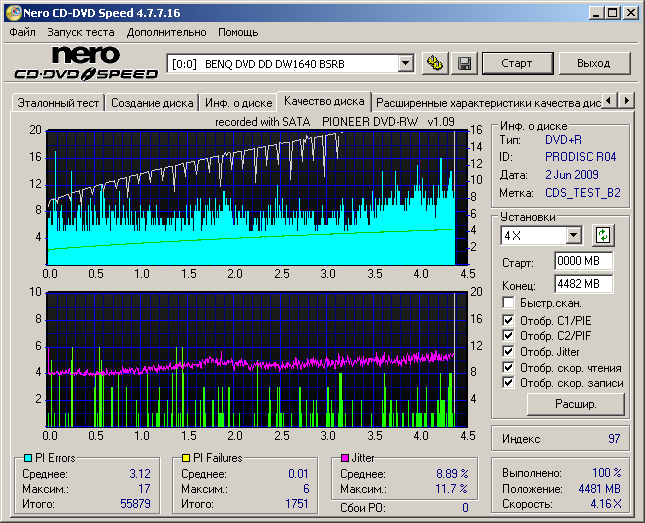Expand the 4 X speed dropdown
Viewport: 645px width, 523px height.
coord(573,236)
